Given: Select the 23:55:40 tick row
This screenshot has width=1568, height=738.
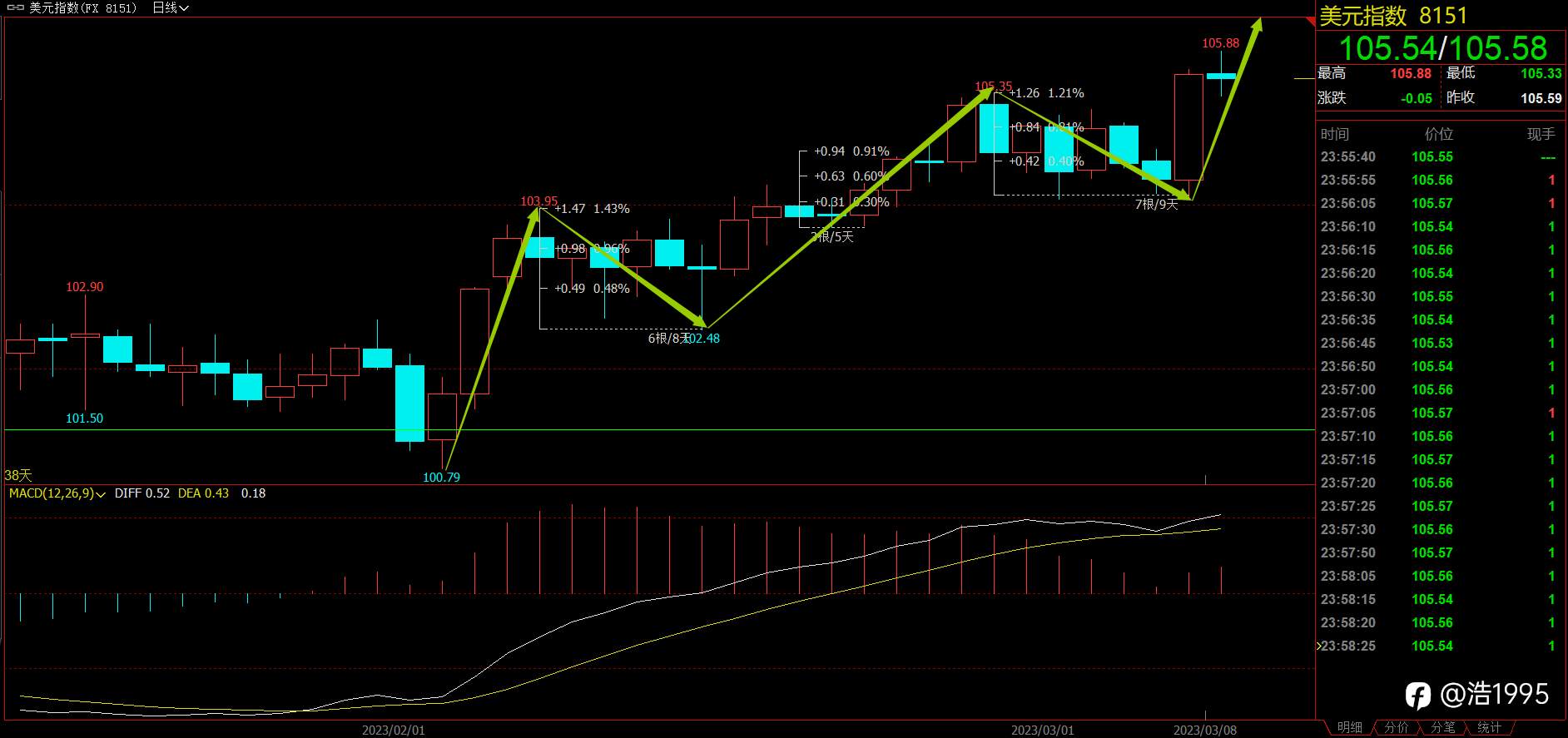Looking at the screenshot, I should point(1440,156).
